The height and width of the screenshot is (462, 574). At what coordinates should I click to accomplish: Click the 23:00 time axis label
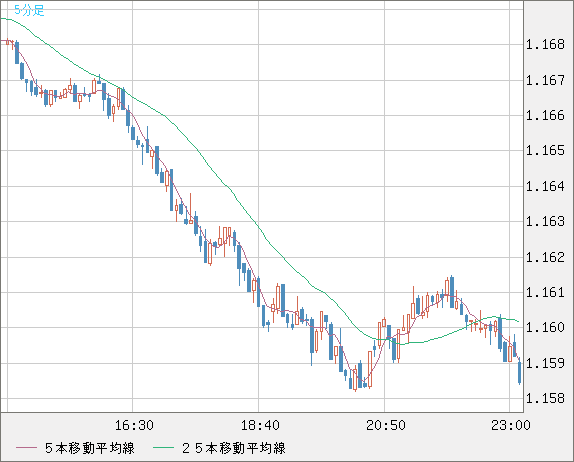pyautogui.click(x=511, y=425)
